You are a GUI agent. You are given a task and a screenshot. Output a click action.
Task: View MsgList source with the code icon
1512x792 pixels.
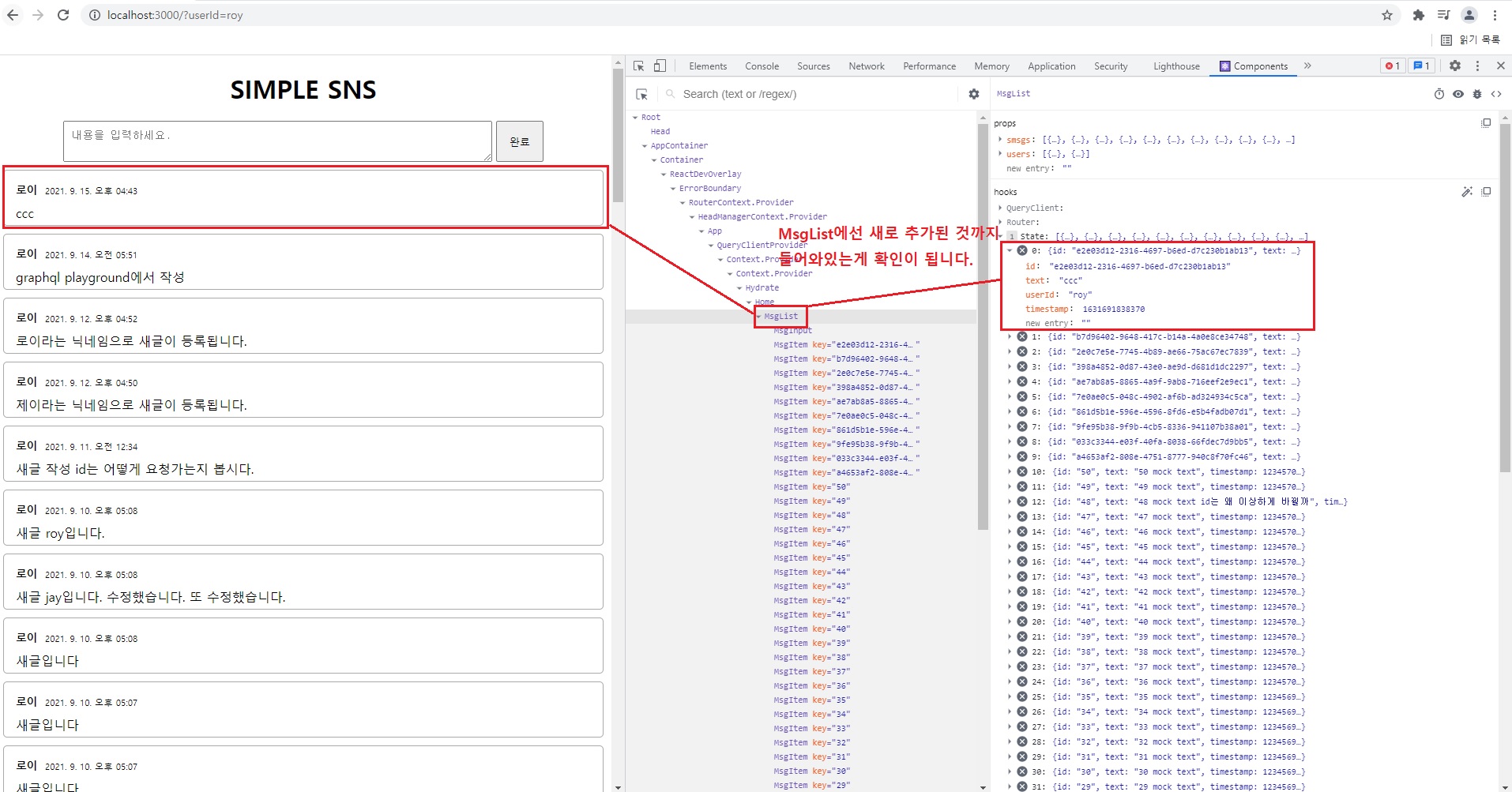pyautogui.click(x=1495, y=94)
